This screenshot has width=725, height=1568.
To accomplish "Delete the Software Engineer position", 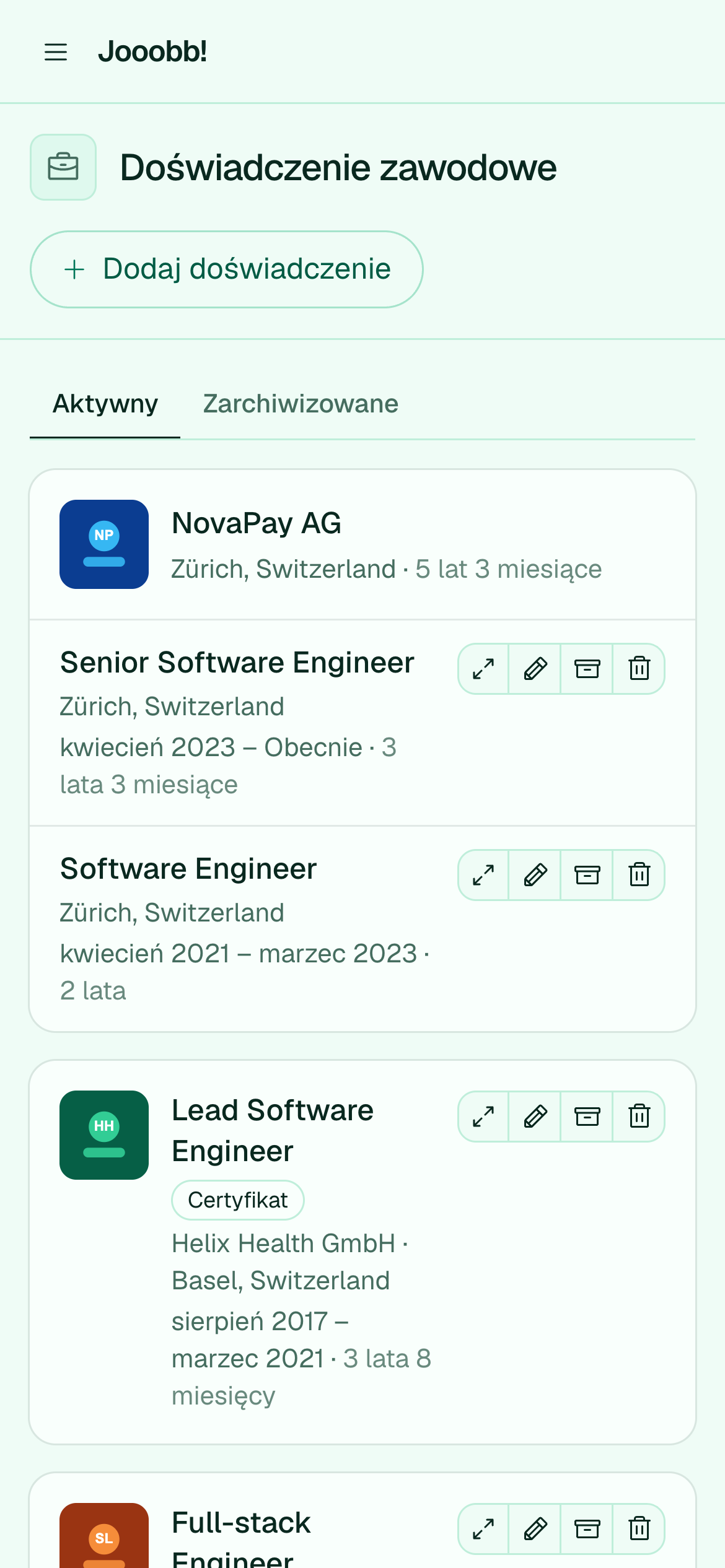I will (639, 875).
